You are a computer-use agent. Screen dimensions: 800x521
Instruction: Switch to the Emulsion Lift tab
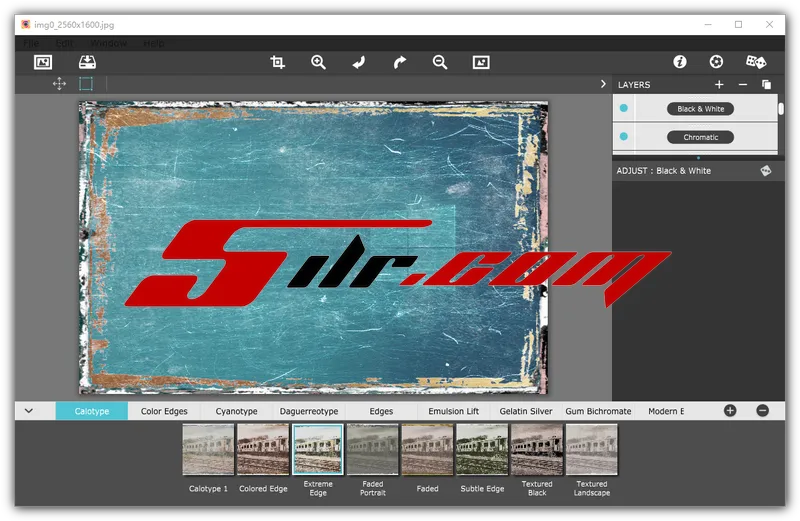pos(454,411)
